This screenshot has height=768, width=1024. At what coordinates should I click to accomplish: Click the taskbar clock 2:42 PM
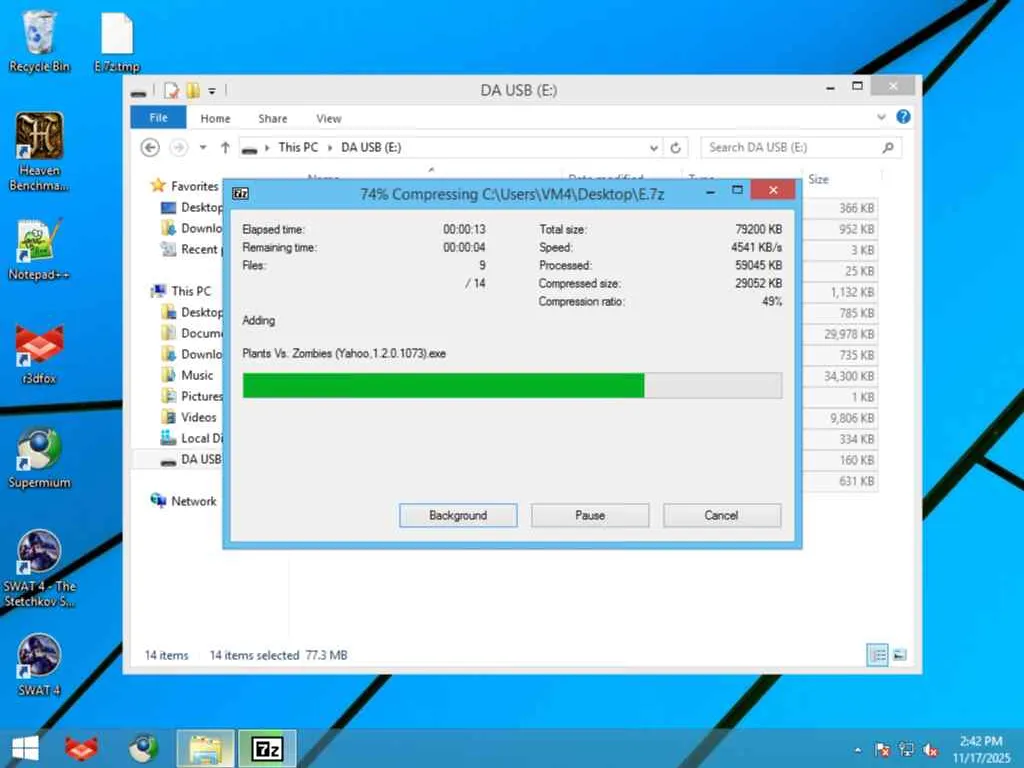(x=981, y=741)
